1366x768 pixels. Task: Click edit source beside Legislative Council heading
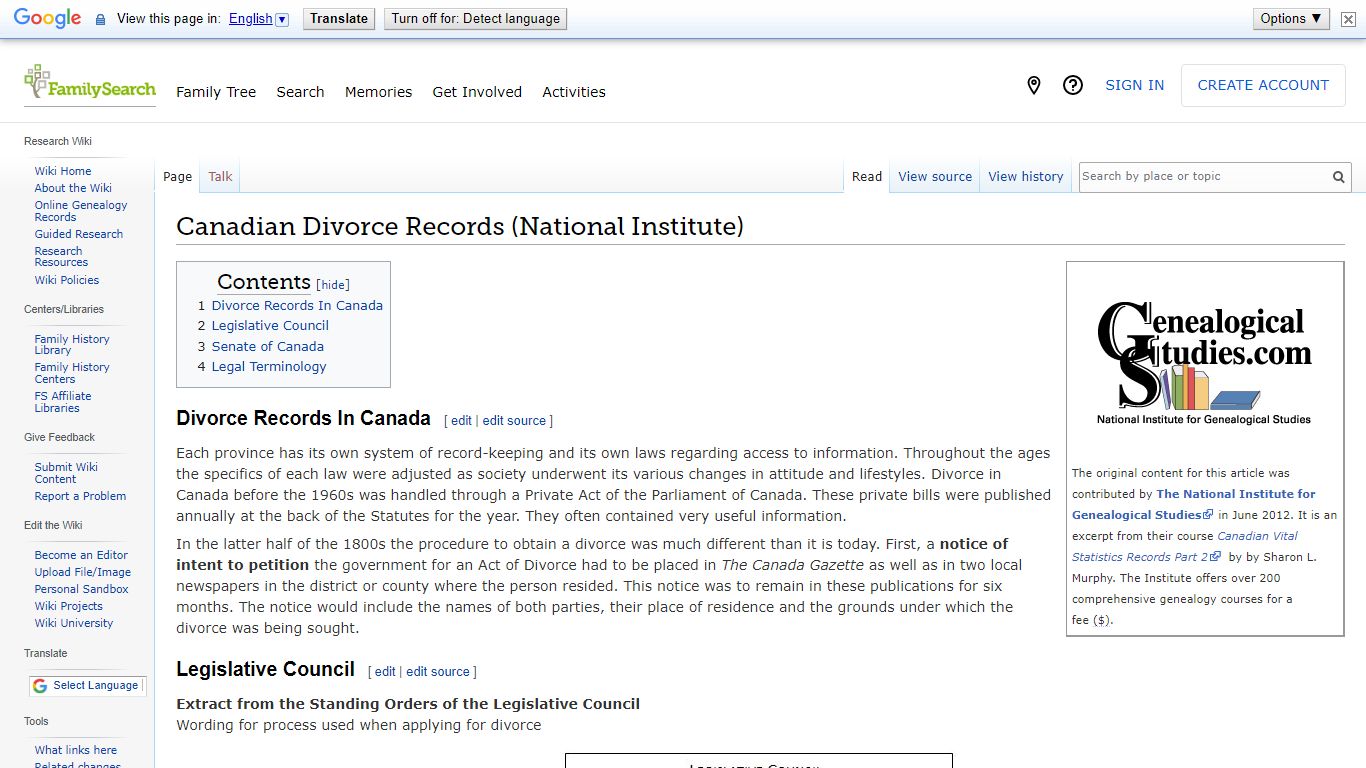tap(438, 672)
